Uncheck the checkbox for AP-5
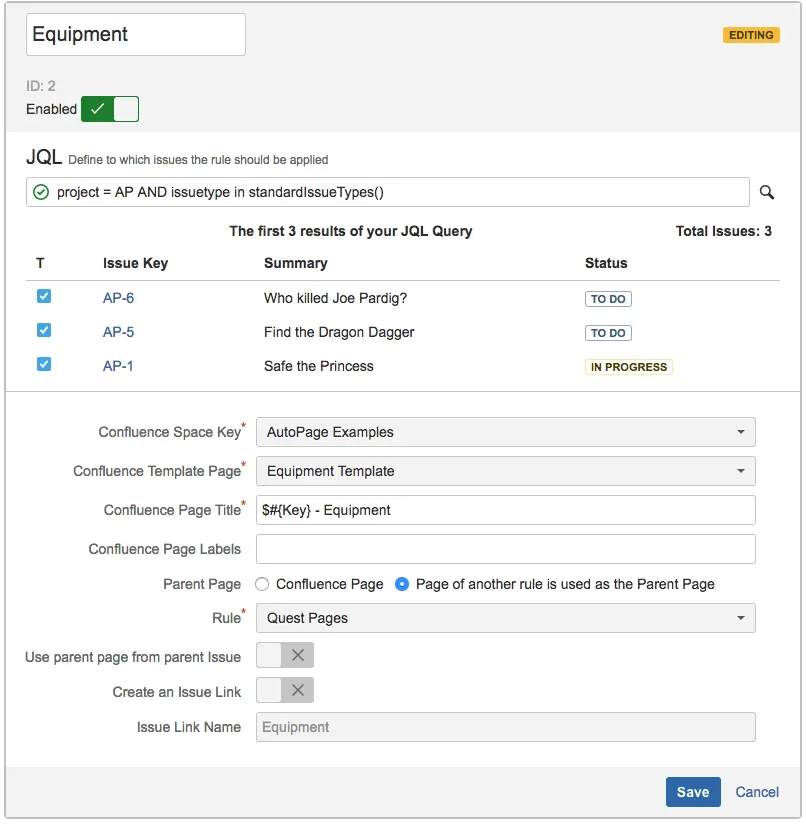806x826 pixels. (x=44, y=331)
